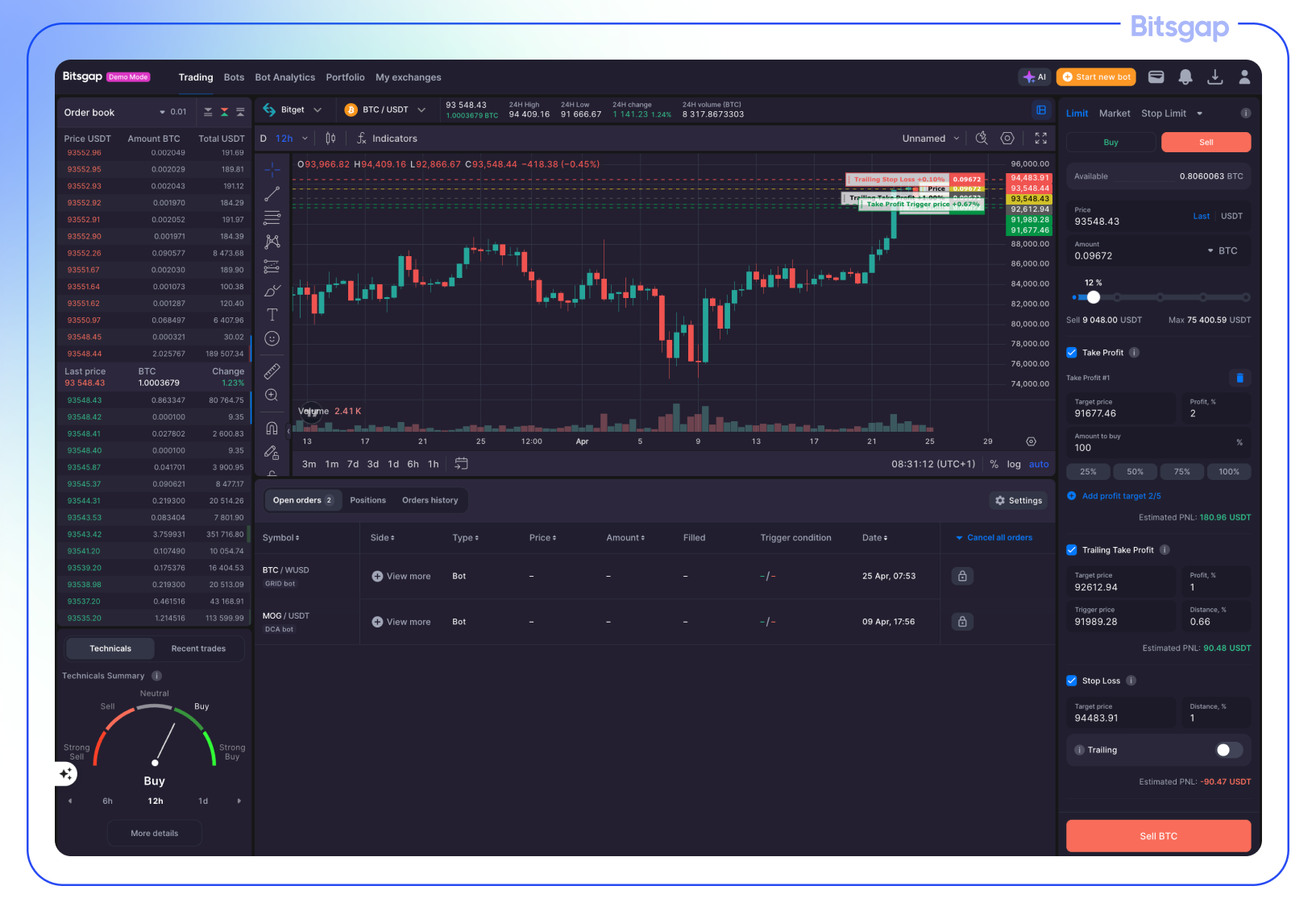Uncheck the Take Profit checkbox
This screenshot has width=1316, height=915.
coord(1072,353)
